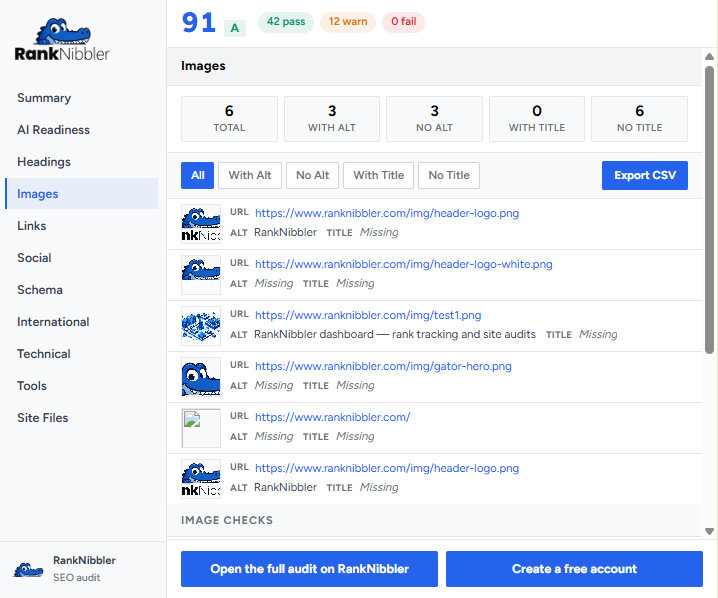This screenshot has width=718, height=598.
Task: Open the first header-logo.png URL
Action: tap(387, 213)
